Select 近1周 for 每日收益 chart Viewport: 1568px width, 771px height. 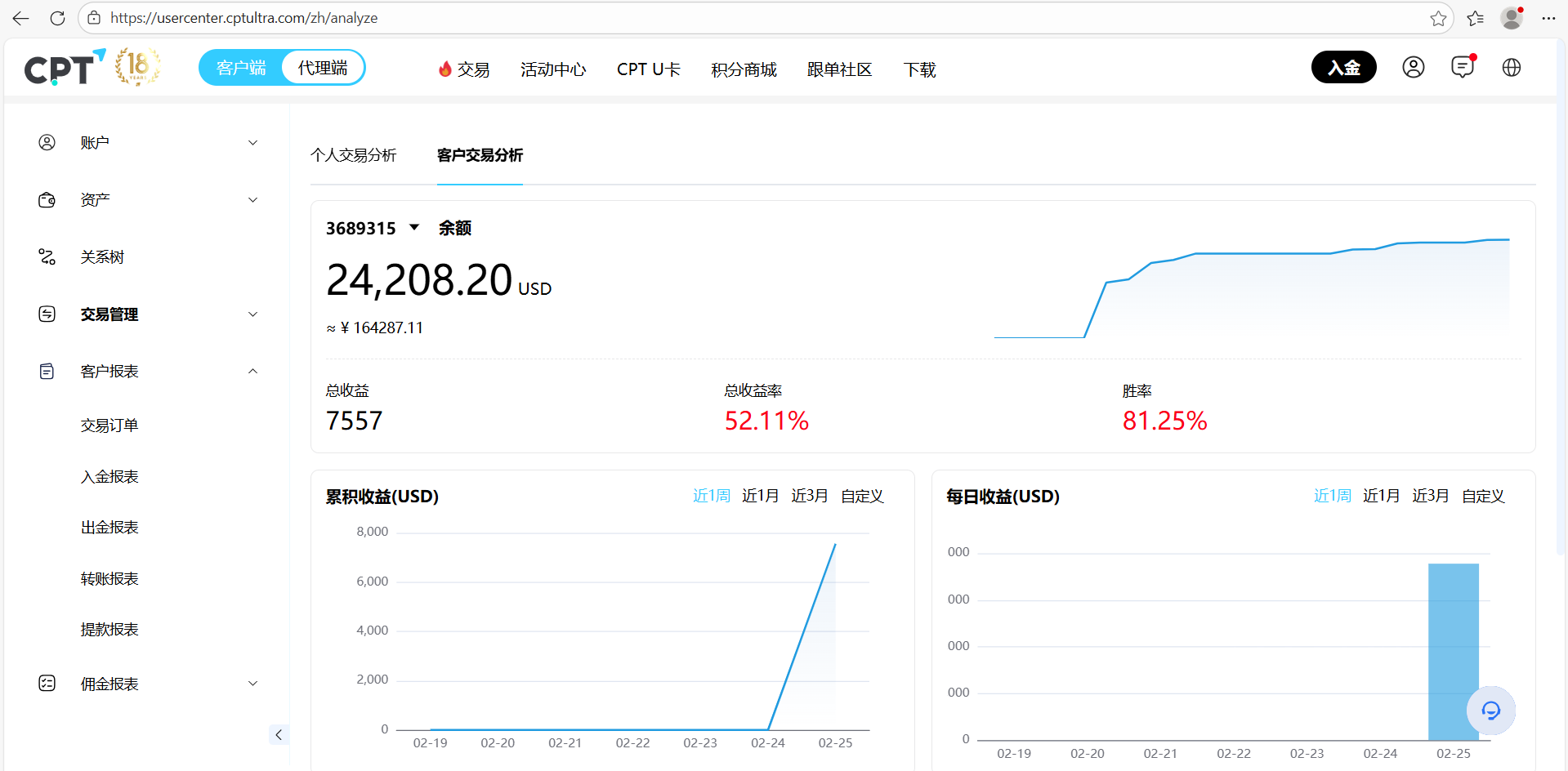click(x=1333, y=496)
